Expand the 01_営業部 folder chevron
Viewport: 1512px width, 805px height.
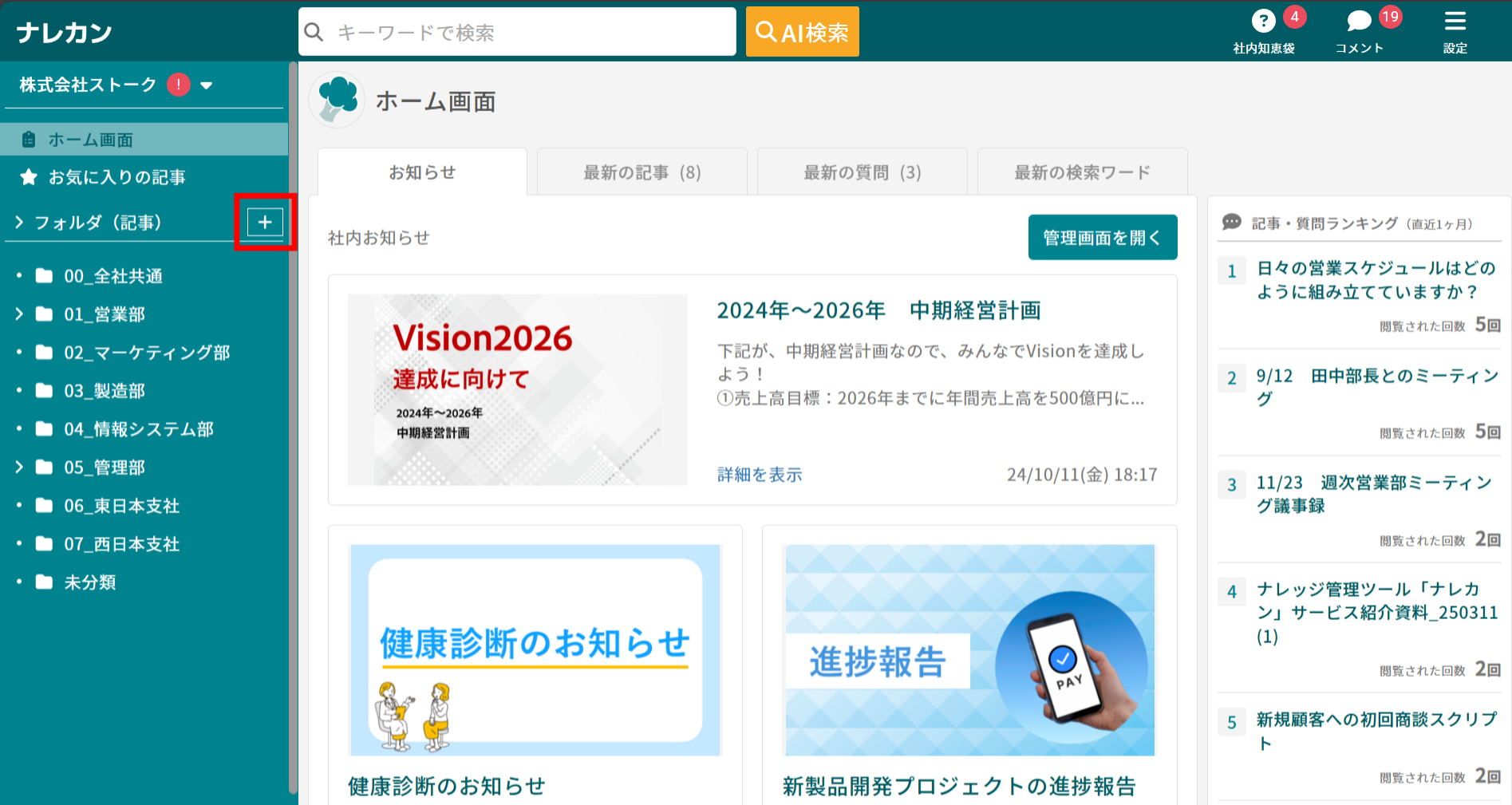[19, 314]
